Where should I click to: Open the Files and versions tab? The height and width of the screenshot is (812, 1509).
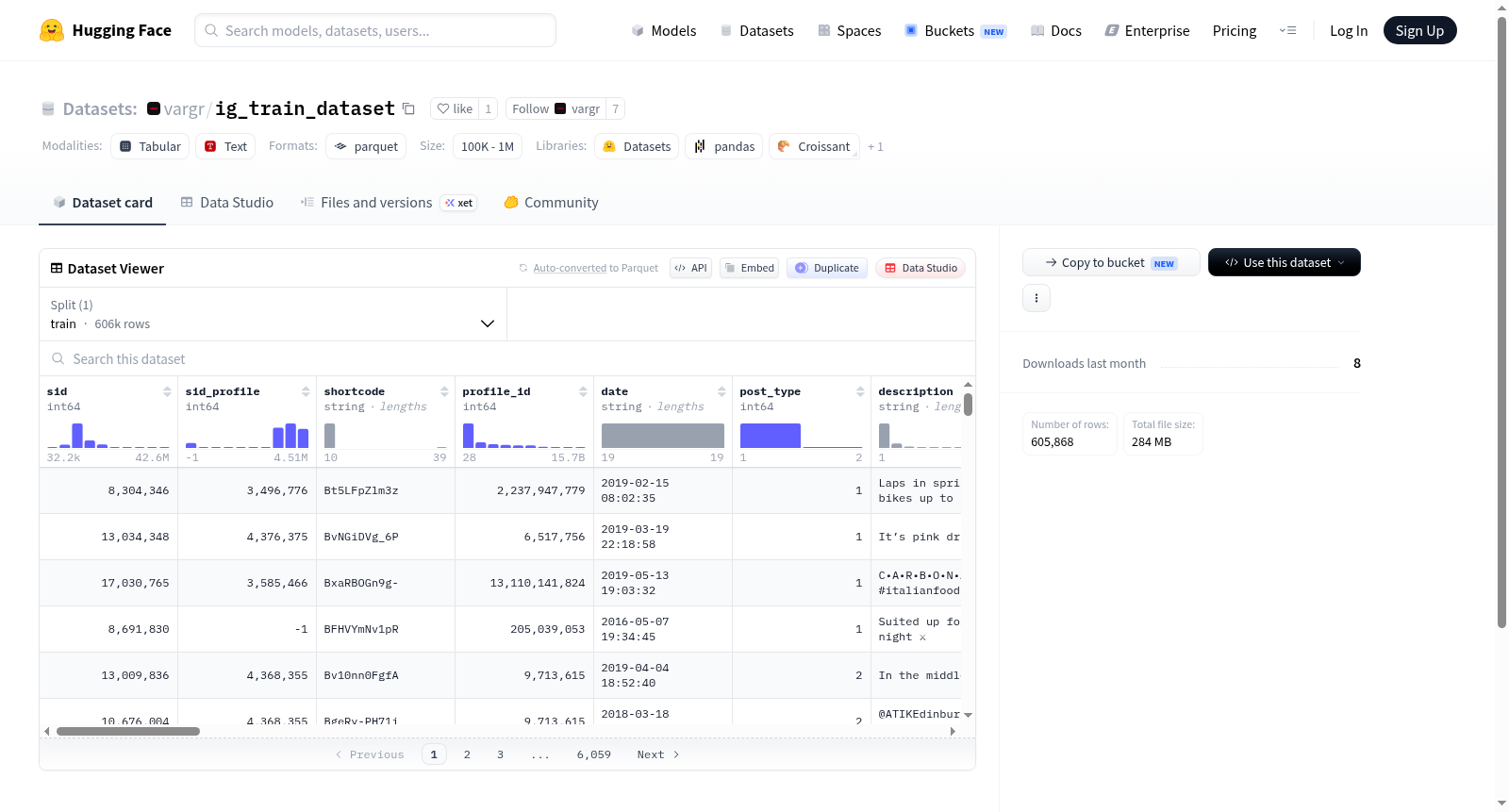click(388, 202)
